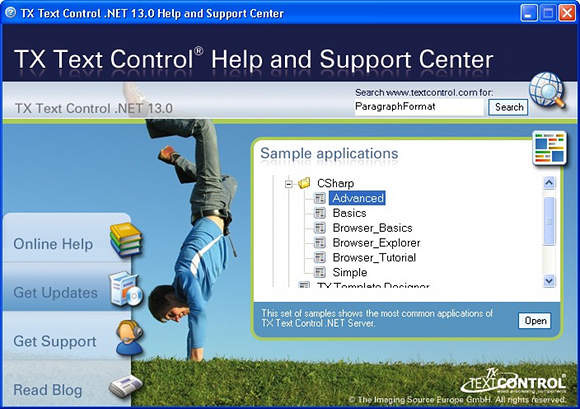
Task: Select the Browser_Tutorial sample
Action: [x=374, y=257]
